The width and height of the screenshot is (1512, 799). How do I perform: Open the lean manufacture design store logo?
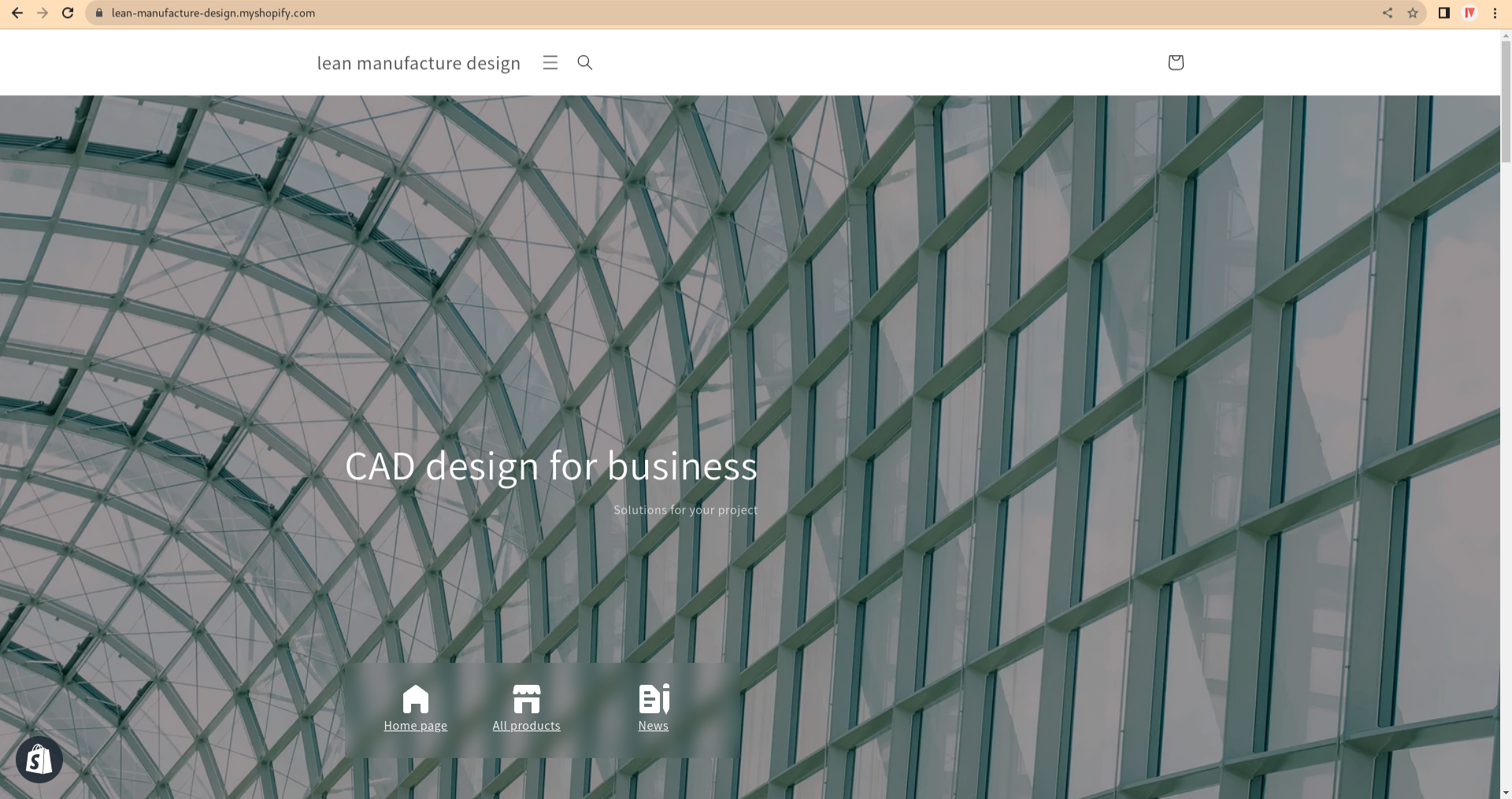[x=418, y=62]
